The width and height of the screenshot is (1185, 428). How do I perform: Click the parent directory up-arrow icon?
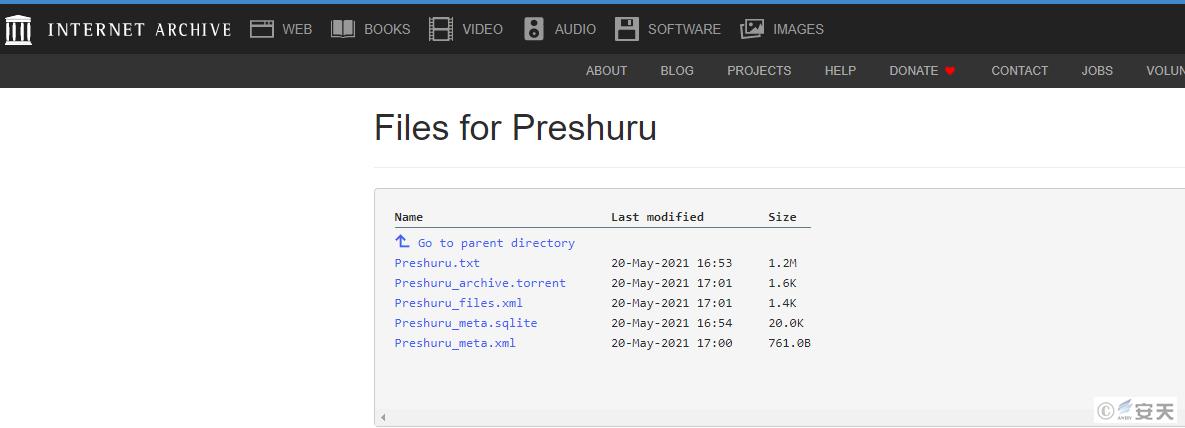402,242
